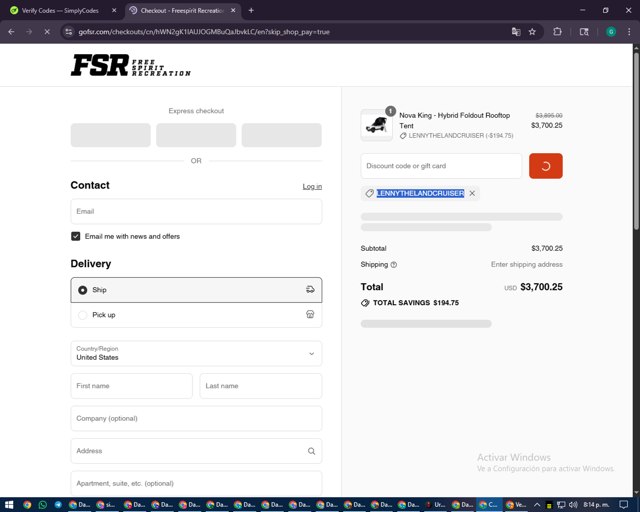Open the Chrome three-dot menu
The image size is (640, 512).
[x=629, y=32]
